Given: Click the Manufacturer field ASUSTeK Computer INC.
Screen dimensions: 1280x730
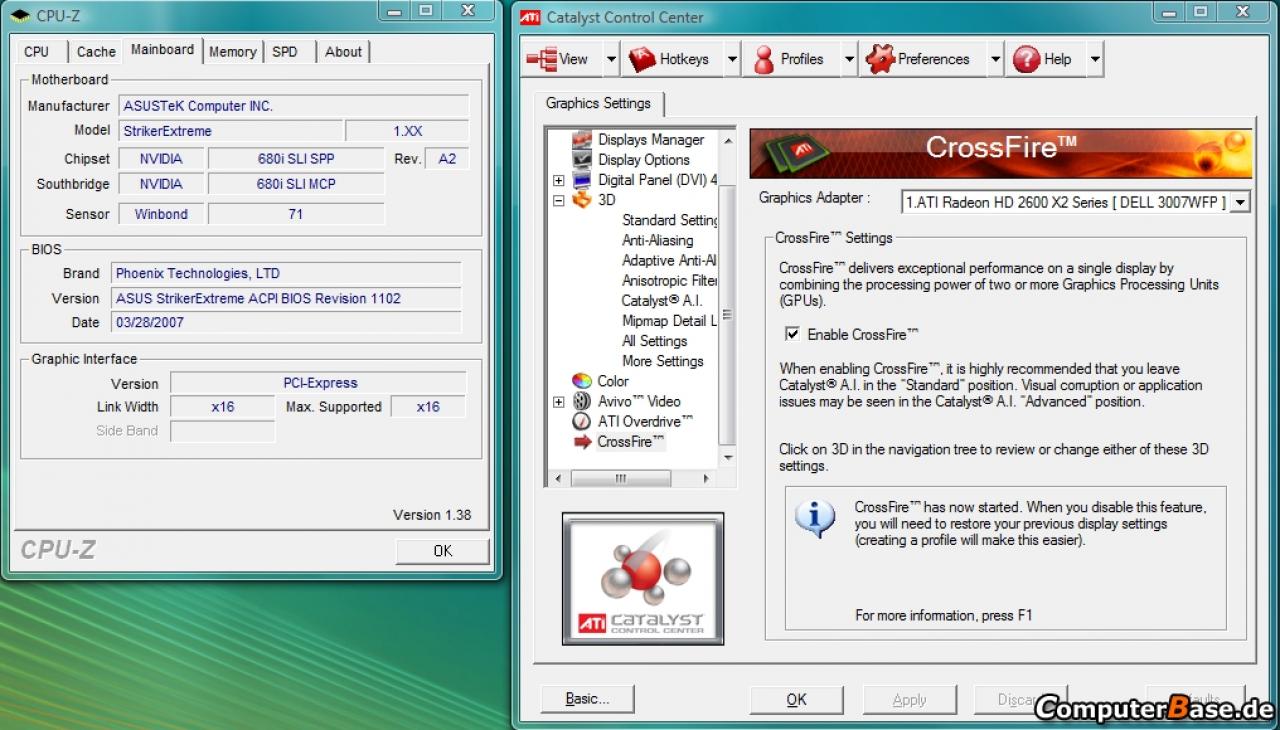Looking at the screenshot, I should (294, 106).
